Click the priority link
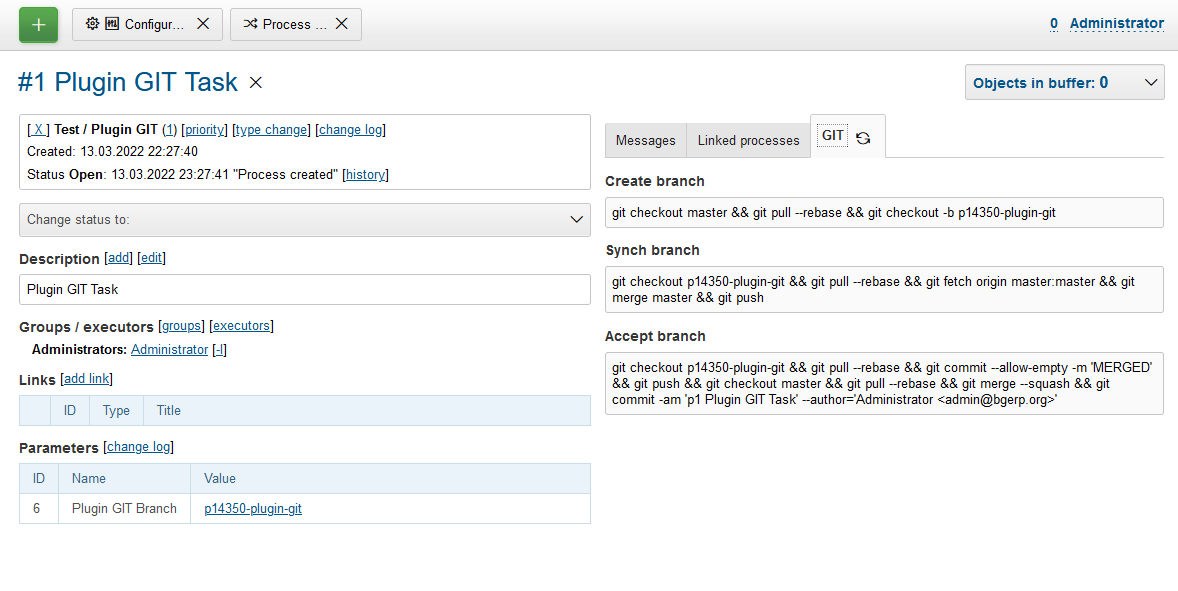Screen dimensions: 1178x591 pos(205,129)
